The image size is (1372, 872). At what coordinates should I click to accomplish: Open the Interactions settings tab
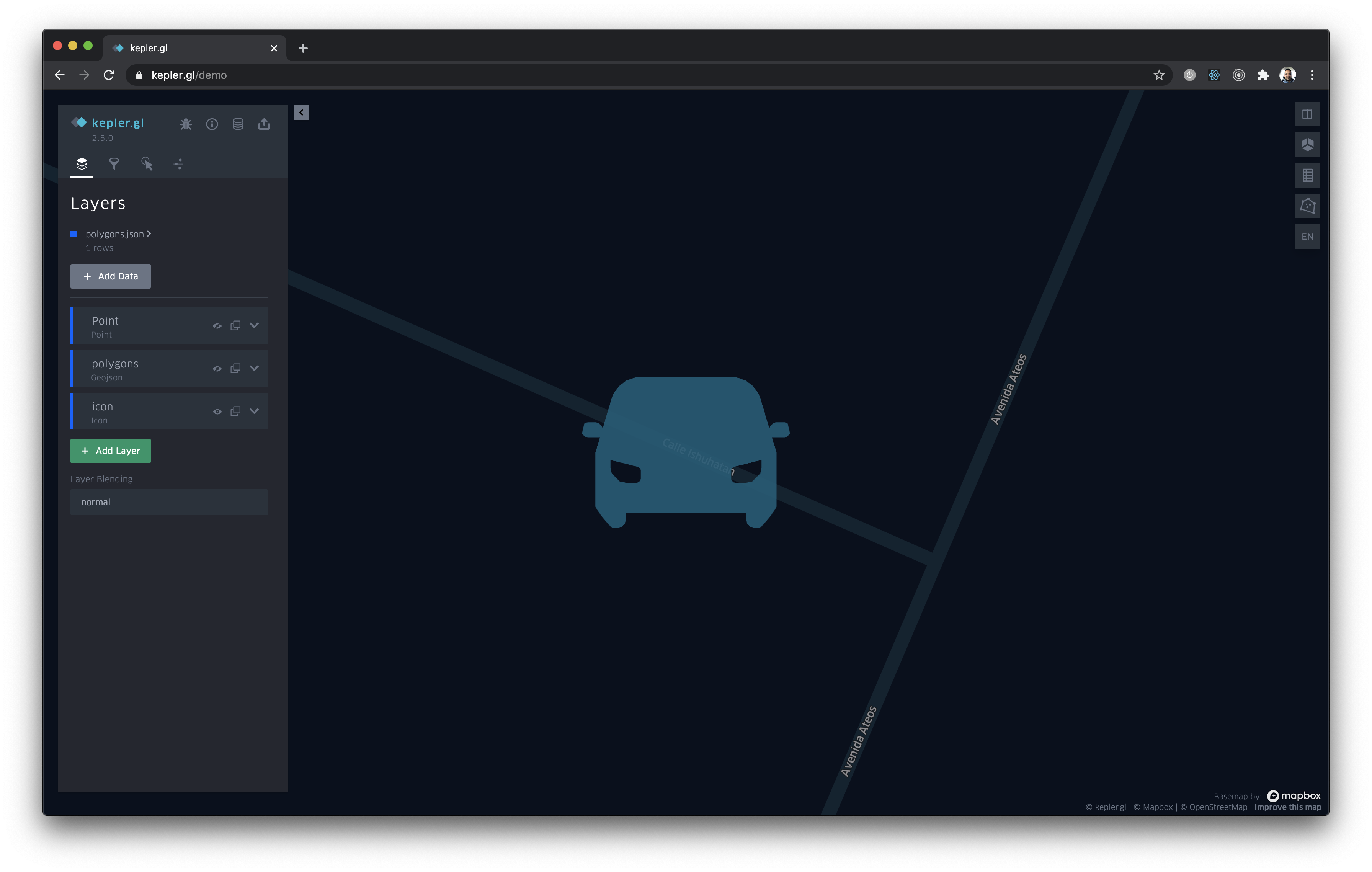tap(147, 164)
